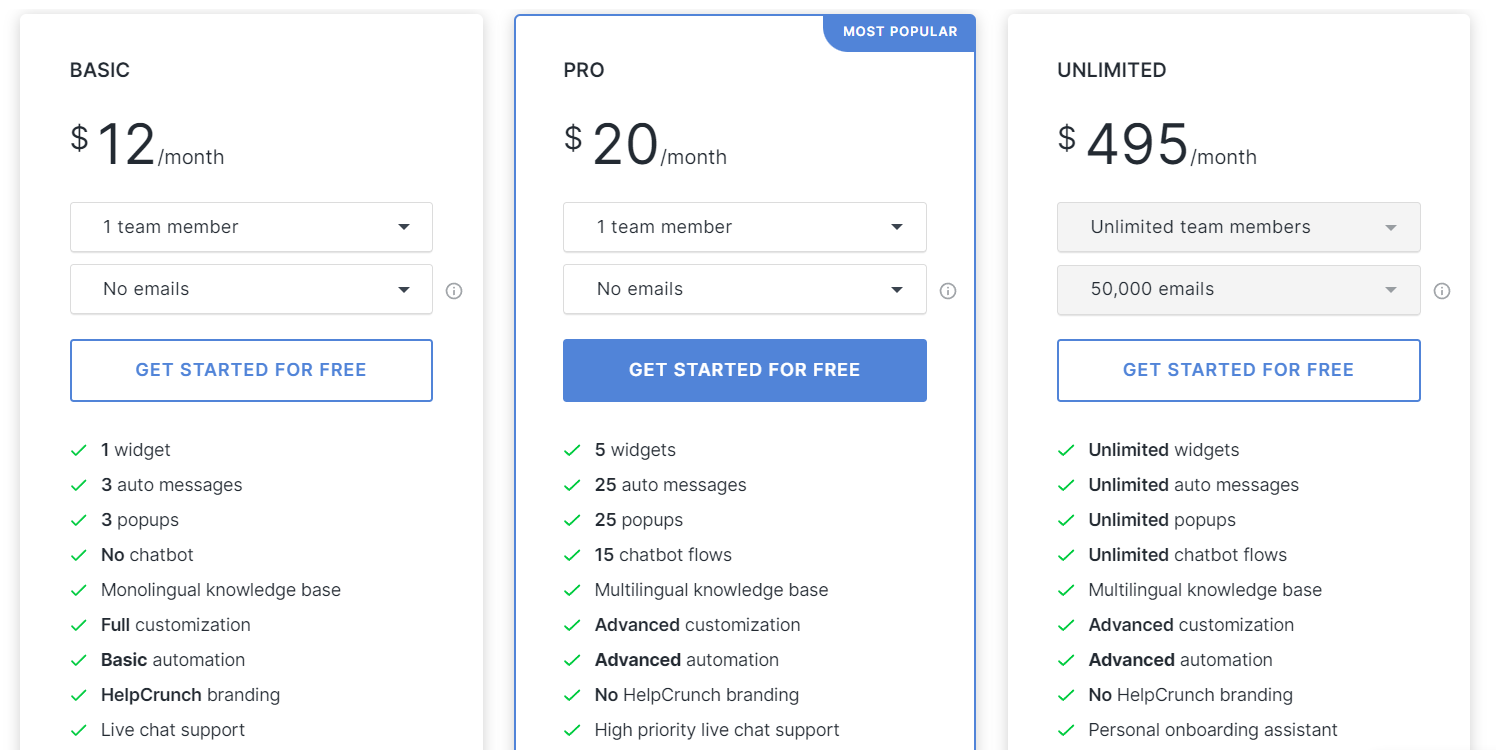Click Get Started For Free under Unlimited
Viewport: 1496px width, 750px height.
pos(1238,370)
